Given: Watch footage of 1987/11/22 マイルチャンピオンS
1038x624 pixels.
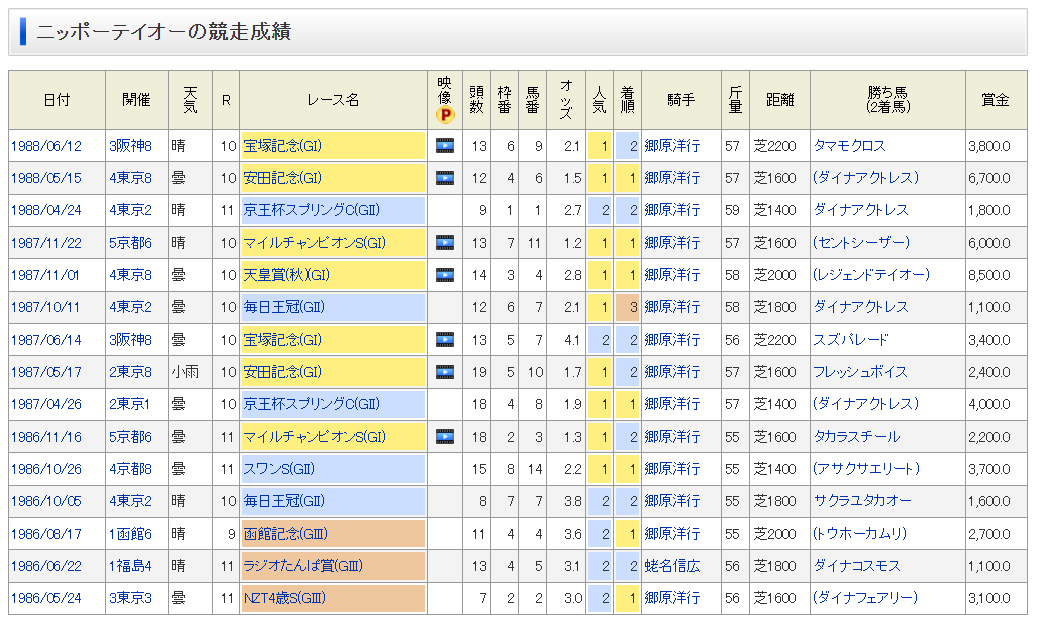Looking at the screenshot, I should pyautogui.click(x=445, y=243).
